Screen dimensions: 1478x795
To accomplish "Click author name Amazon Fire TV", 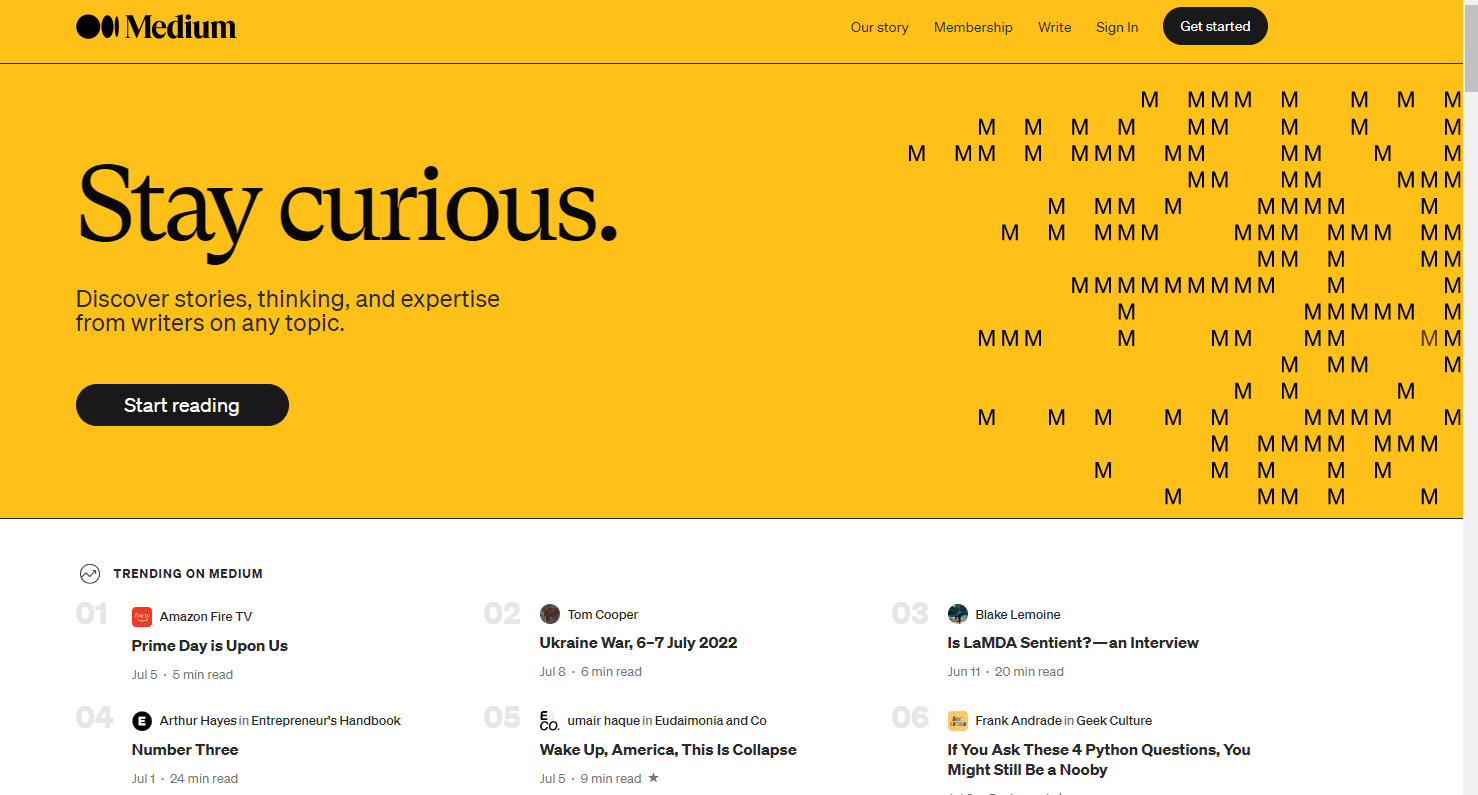I will coord(206,617).
